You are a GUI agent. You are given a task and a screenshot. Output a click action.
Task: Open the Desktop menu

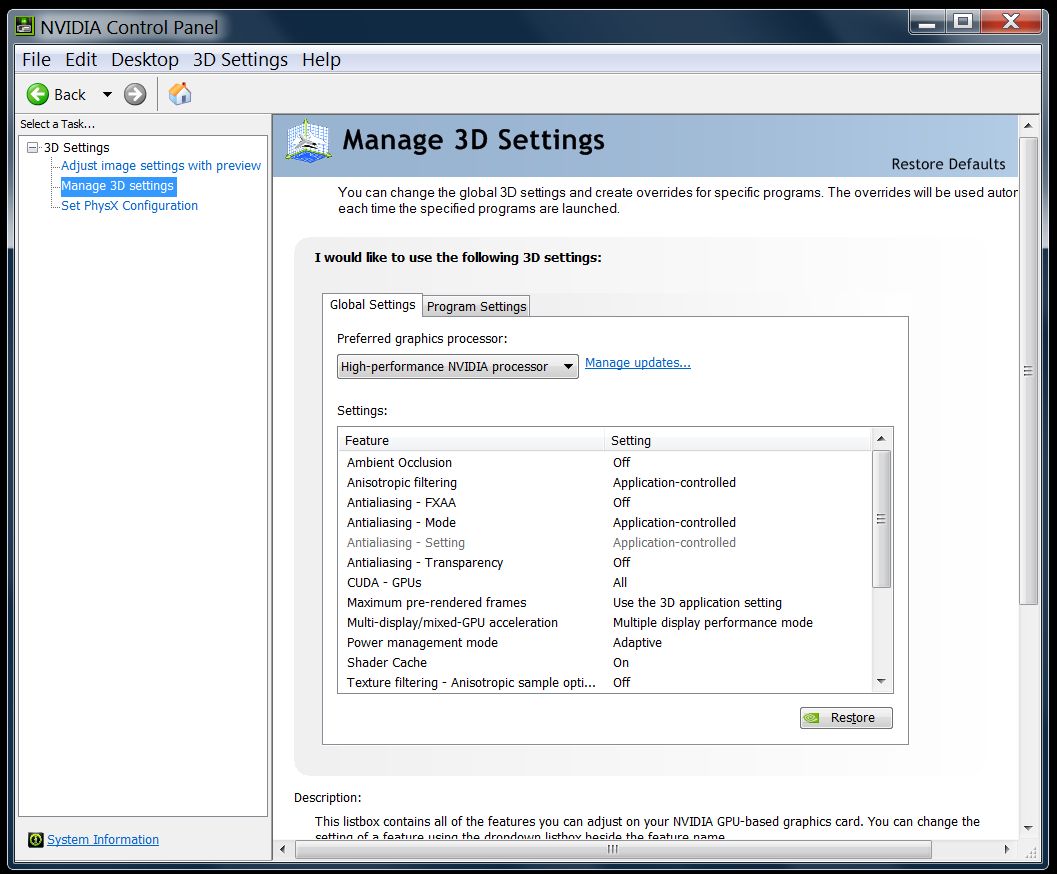pos(145,59)
